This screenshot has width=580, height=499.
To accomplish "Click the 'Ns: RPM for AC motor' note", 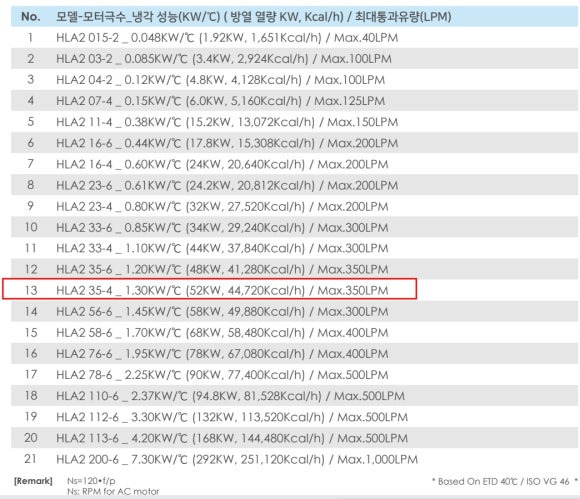I will (x=113, y=492).
